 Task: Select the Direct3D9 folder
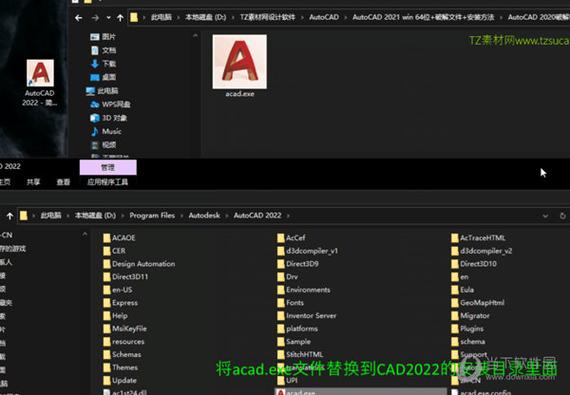pyautogui.click(x=298, y=264)
